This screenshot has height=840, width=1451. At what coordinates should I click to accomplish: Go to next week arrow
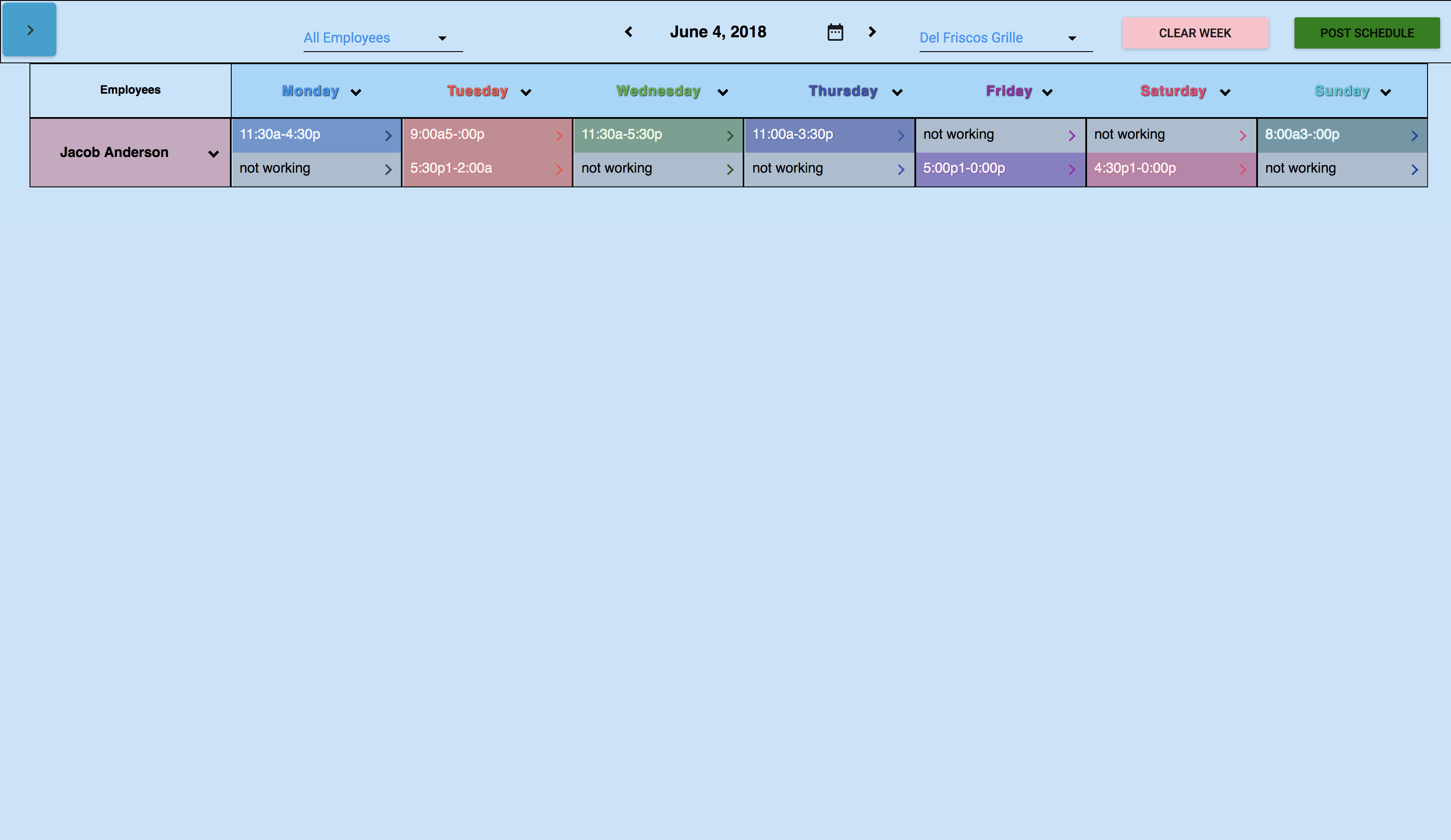coord(872,32)
